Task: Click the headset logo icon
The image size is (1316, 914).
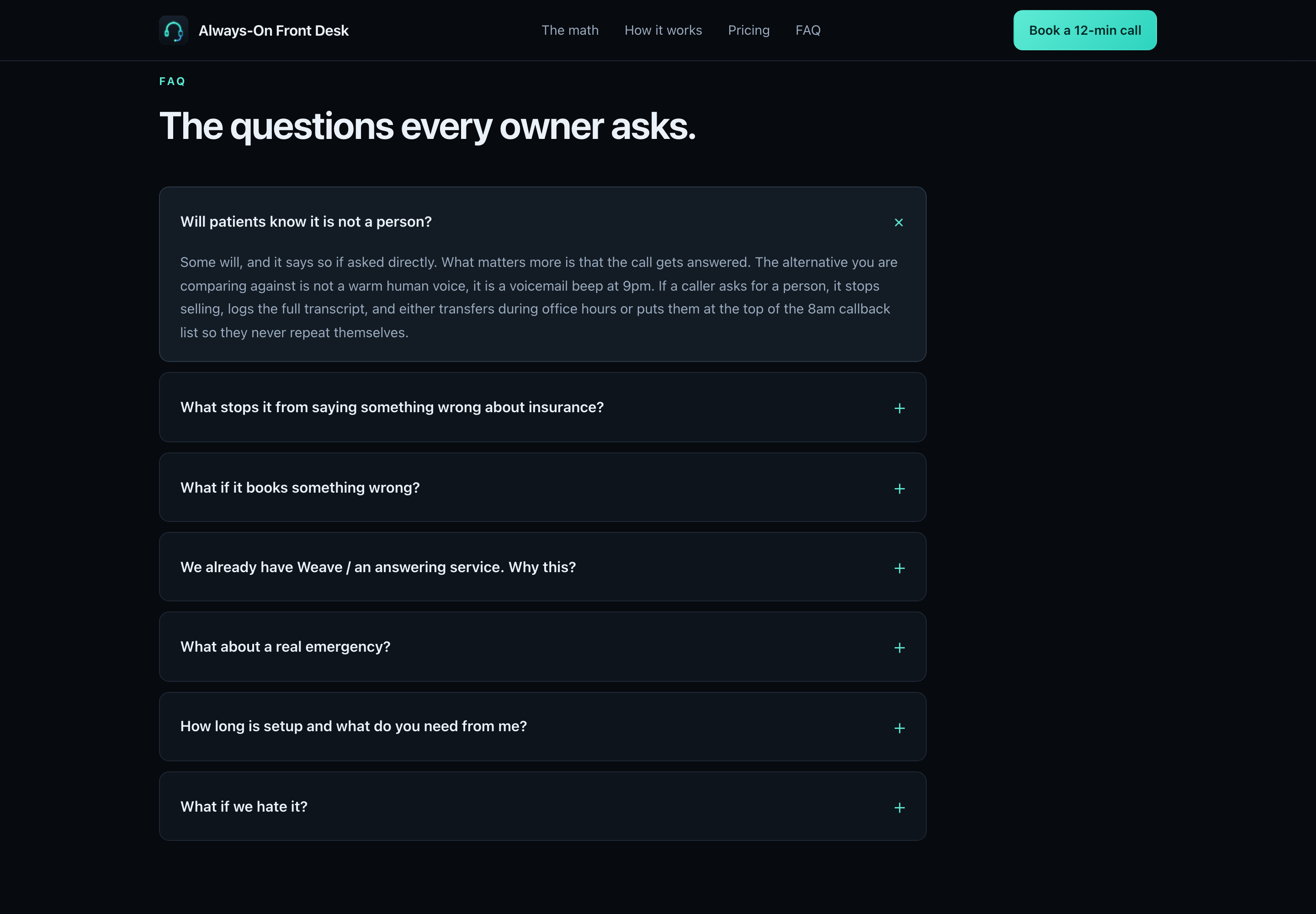Action: pyautogui.click(x=174, y=30)
